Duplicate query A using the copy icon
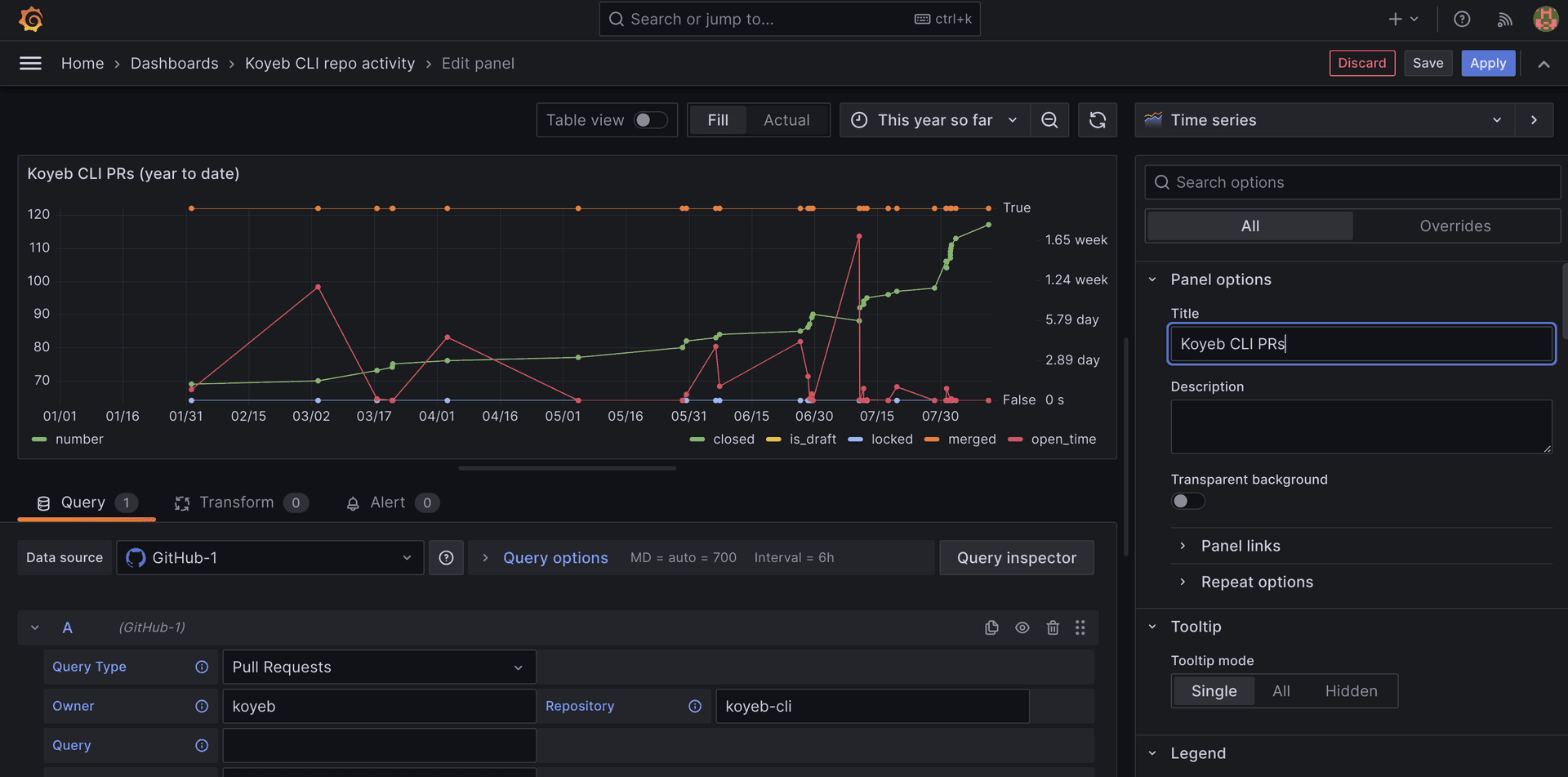Screen dimensions: 1568x777 pos(991,627)
